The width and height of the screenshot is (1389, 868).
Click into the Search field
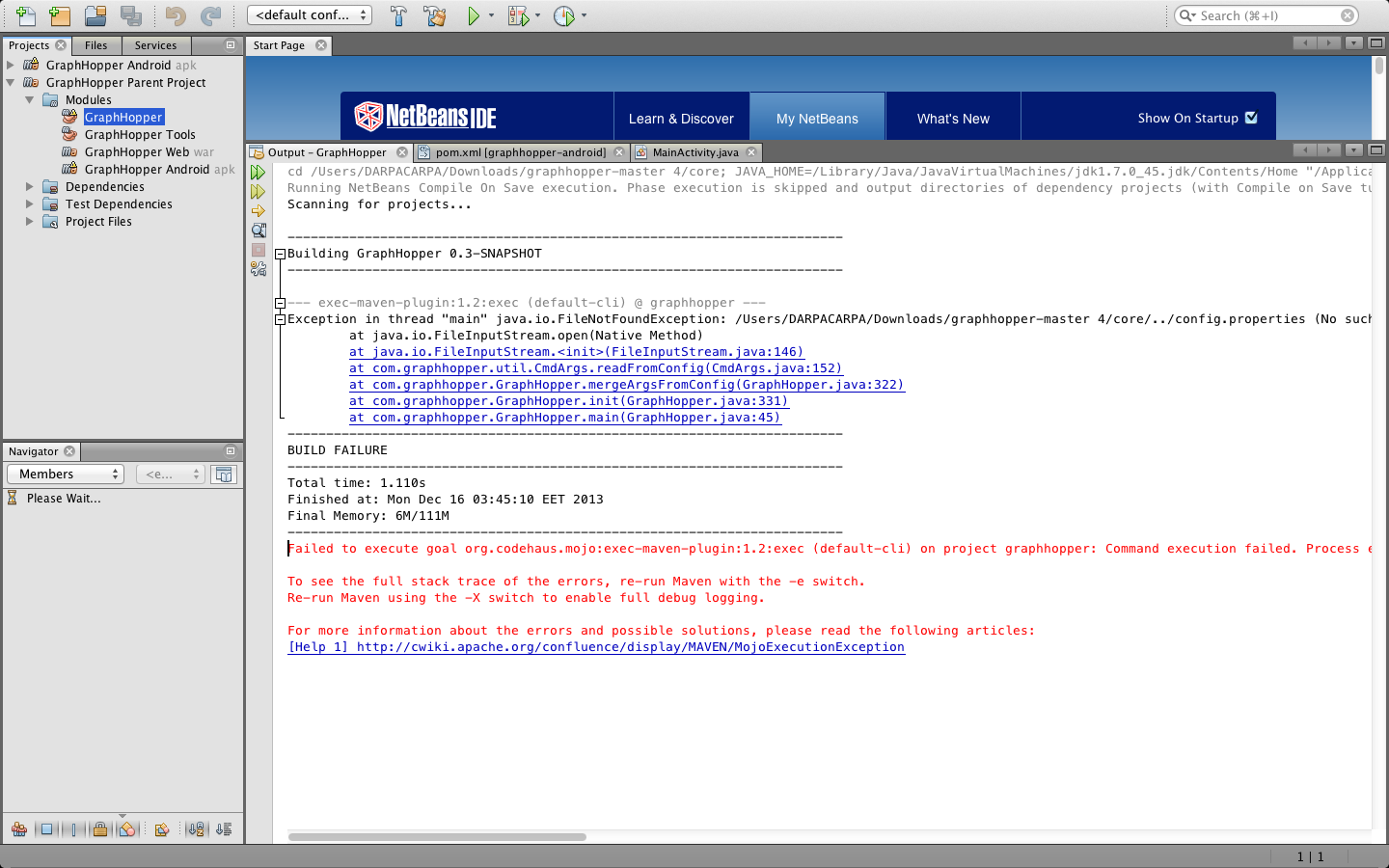click(1266, 15)
